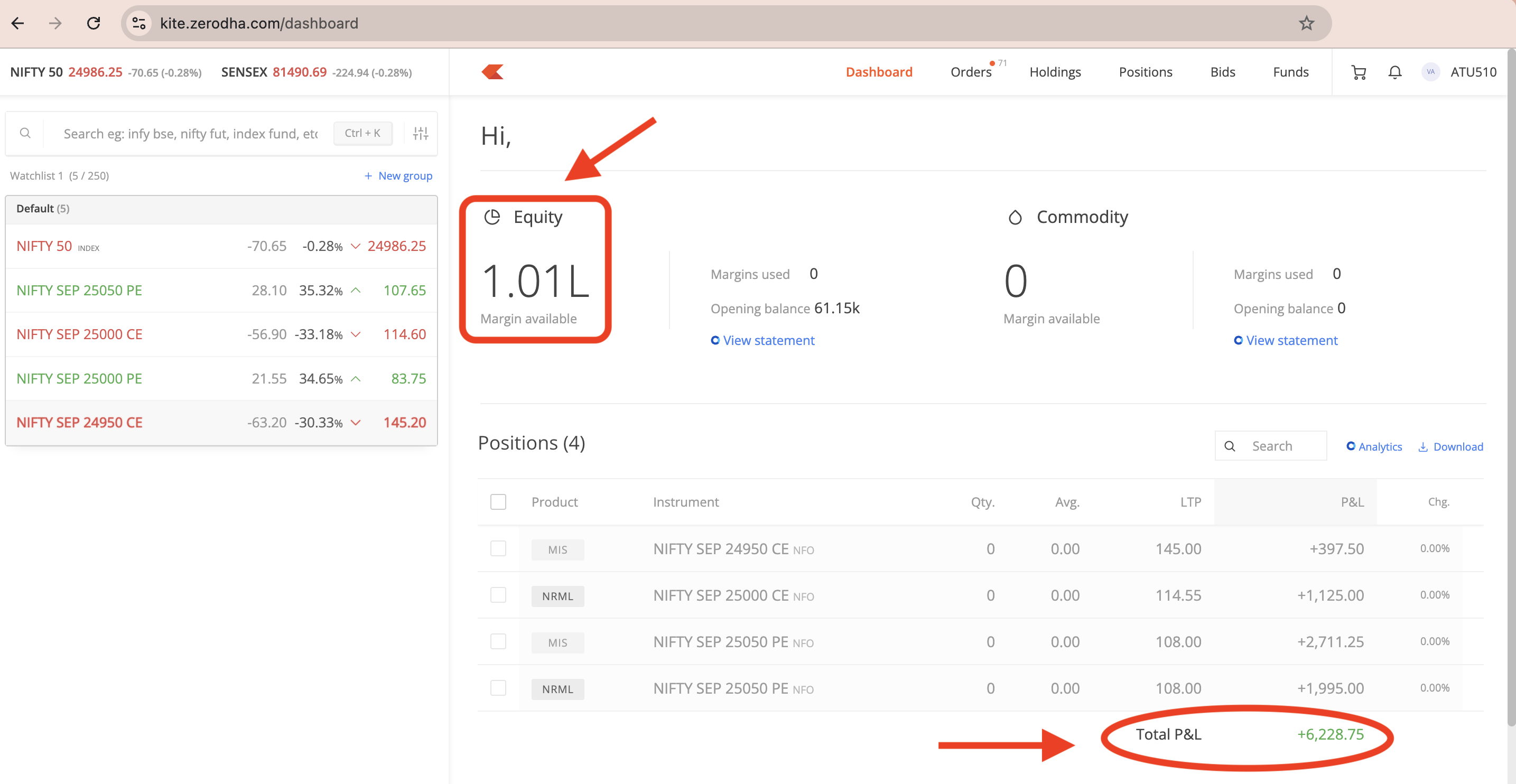Click the browser reload icon

(x=94, y=23)
